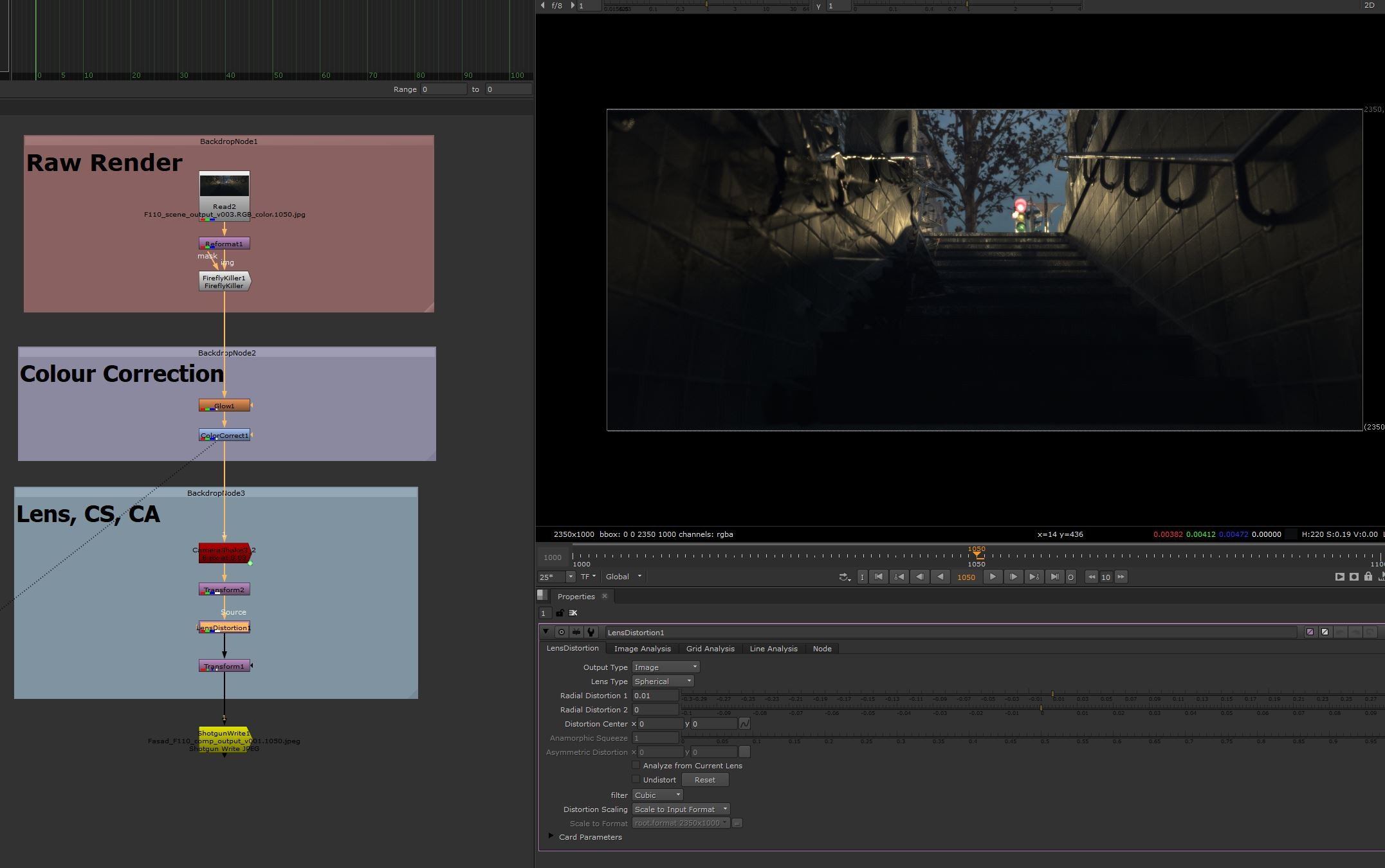
Task: Toggle the viewer gamma y button
Action: (x=818, y=6)
